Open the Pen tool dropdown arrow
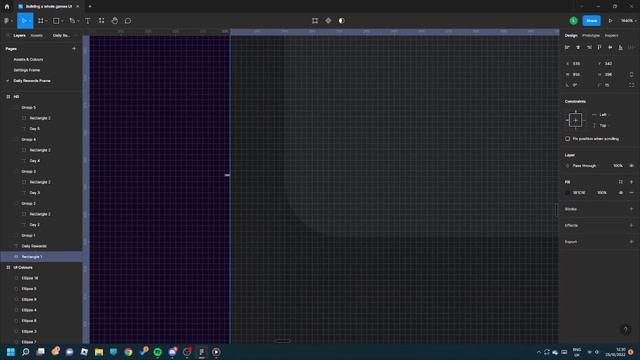 [x=78, y=21]
